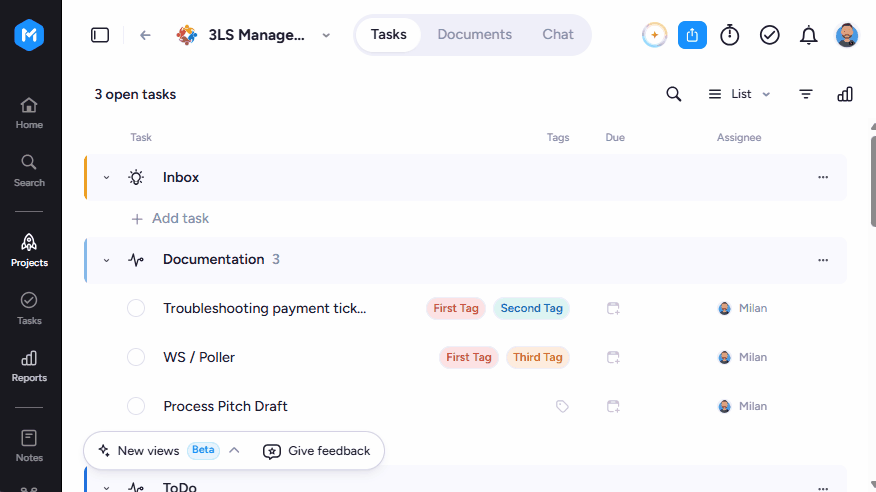
Task: Click the Tags column header
Action: [x=558, y=137]
